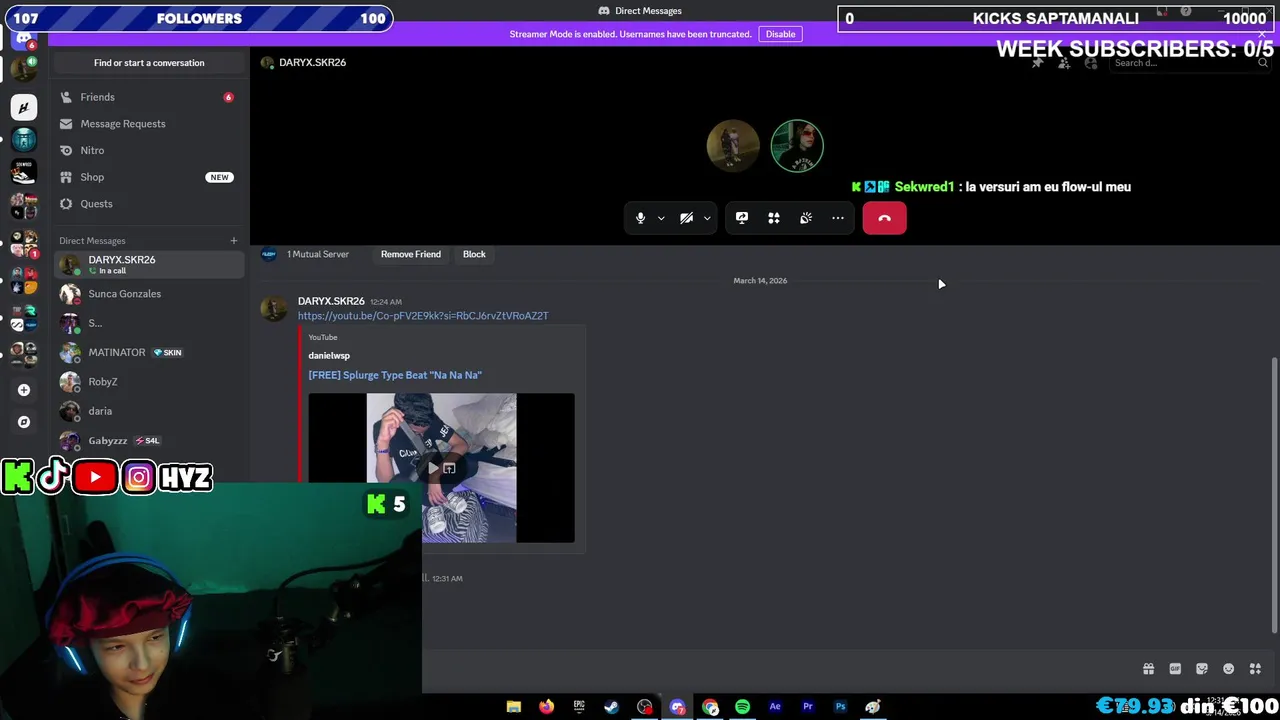
Task: Open Steam from the taskbar
Action: [611, 707]
